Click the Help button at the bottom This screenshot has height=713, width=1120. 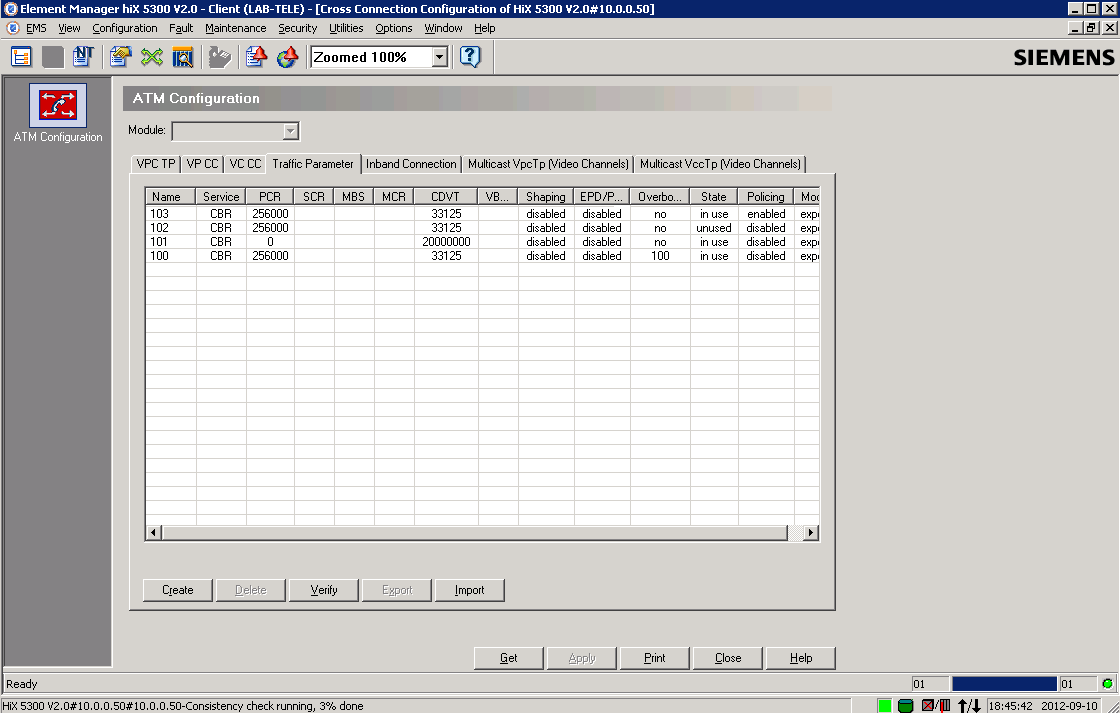[x=801, y=658]
